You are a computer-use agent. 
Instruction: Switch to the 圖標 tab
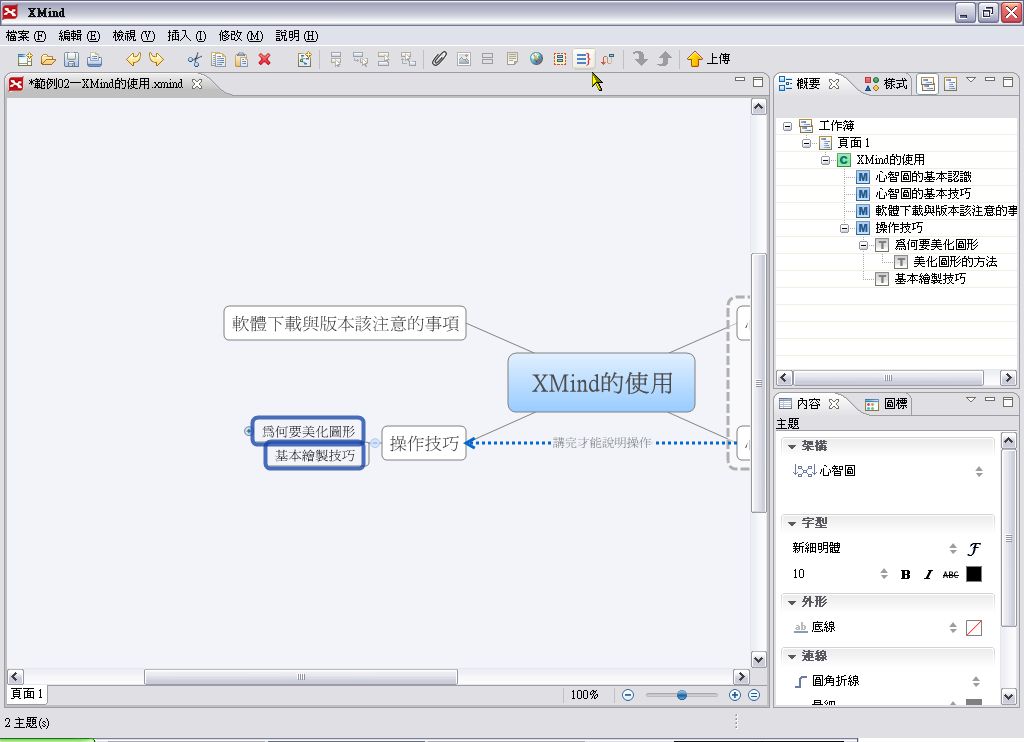click(886, 404)
